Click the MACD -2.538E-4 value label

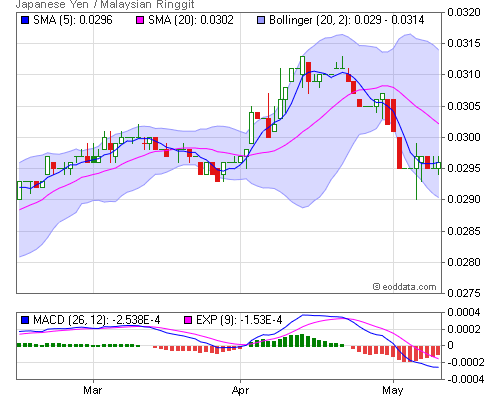pyautogui.click(x=97, y=320)
